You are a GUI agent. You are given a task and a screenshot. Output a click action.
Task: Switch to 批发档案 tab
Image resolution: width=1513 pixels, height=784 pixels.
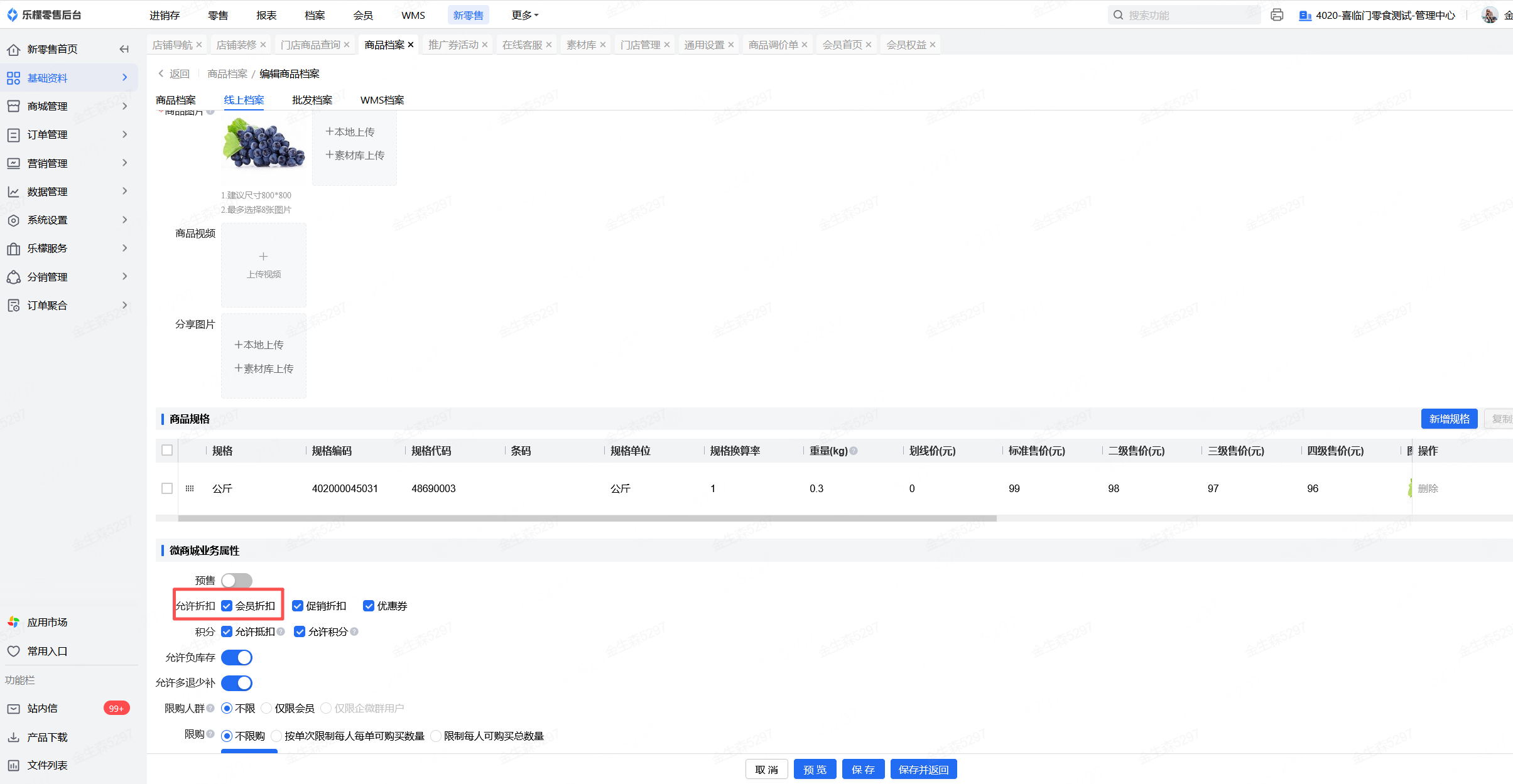[x=312, y=100]
